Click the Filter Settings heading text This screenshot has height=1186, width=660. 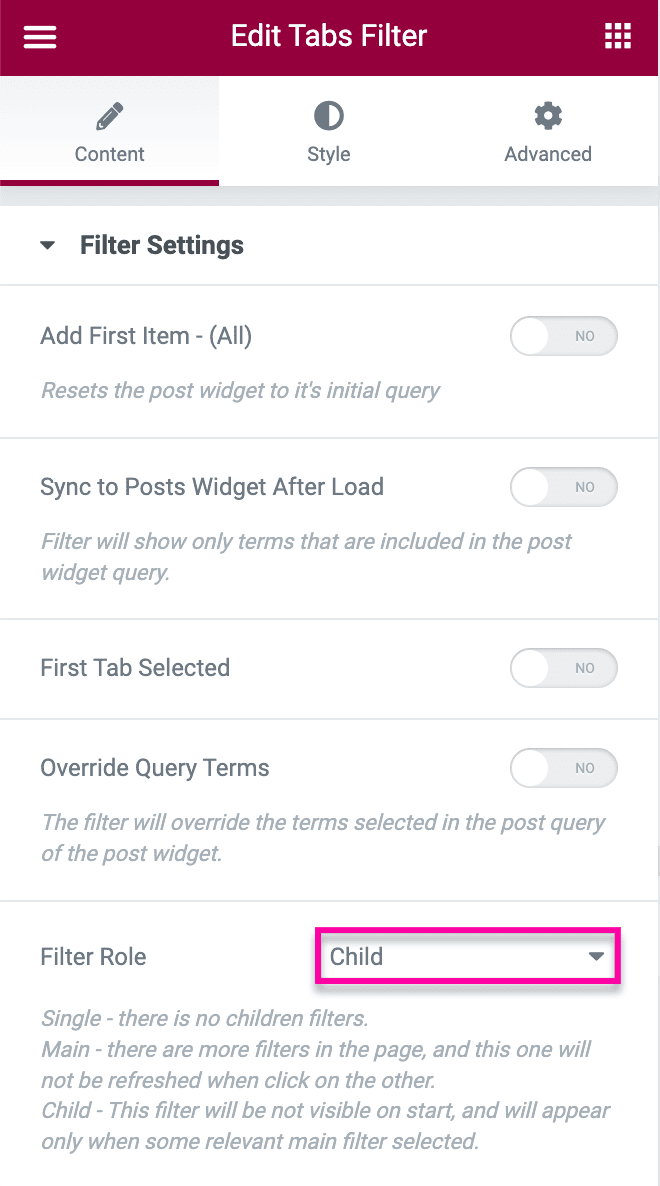(x=162, y=244)
